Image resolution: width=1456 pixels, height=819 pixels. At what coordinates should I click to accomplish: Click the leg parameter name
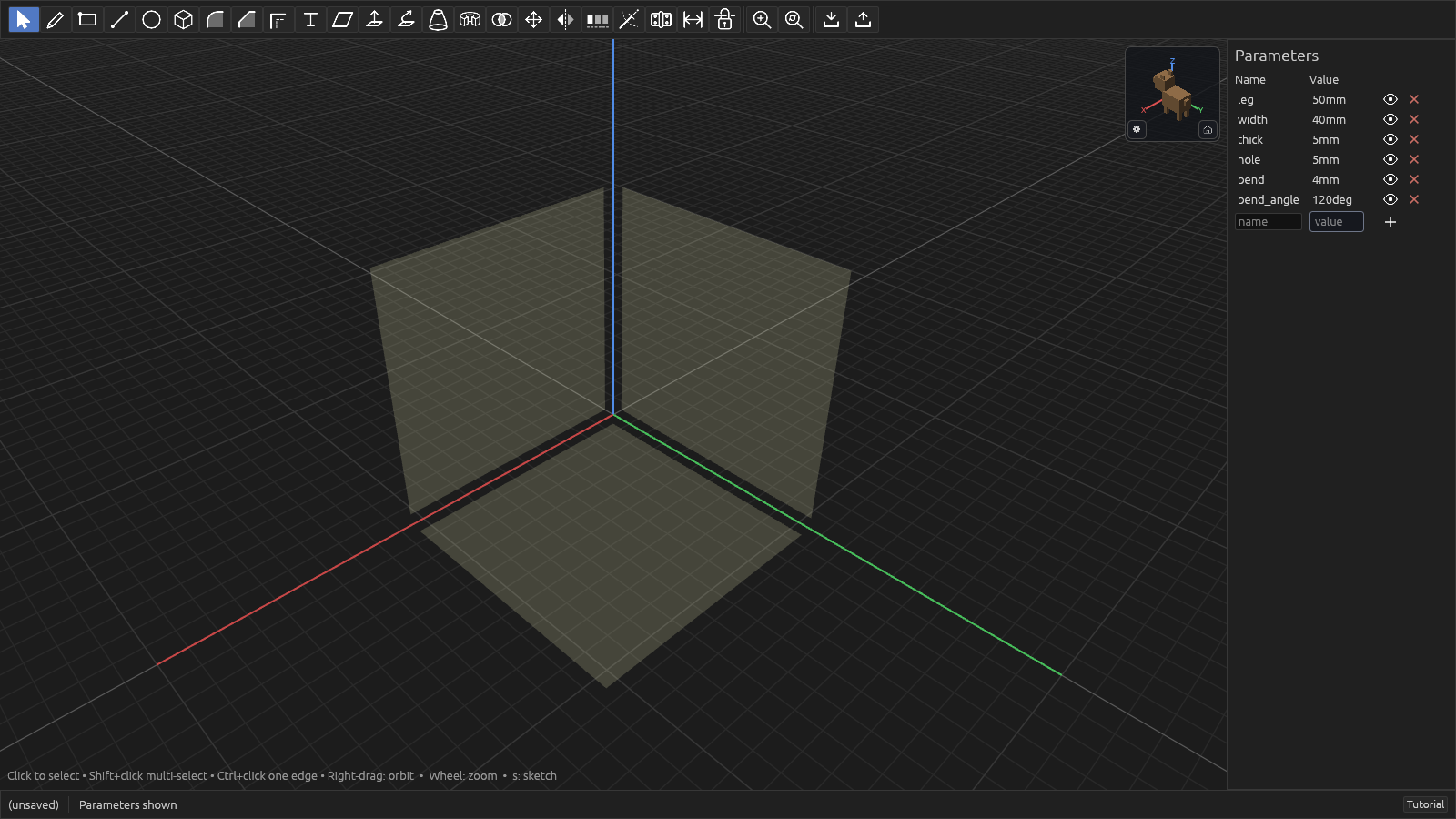1246,100
